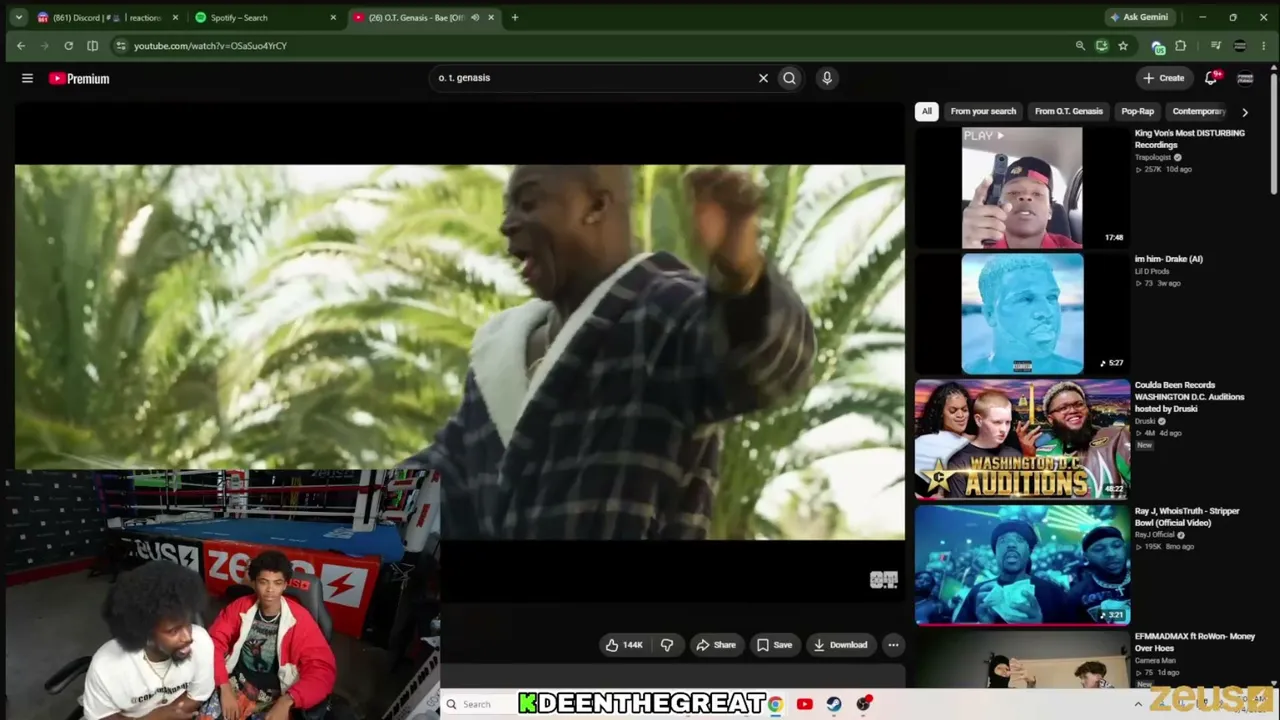
Task: Click the Windows taskbar Search box
Action: coord(478,704)
